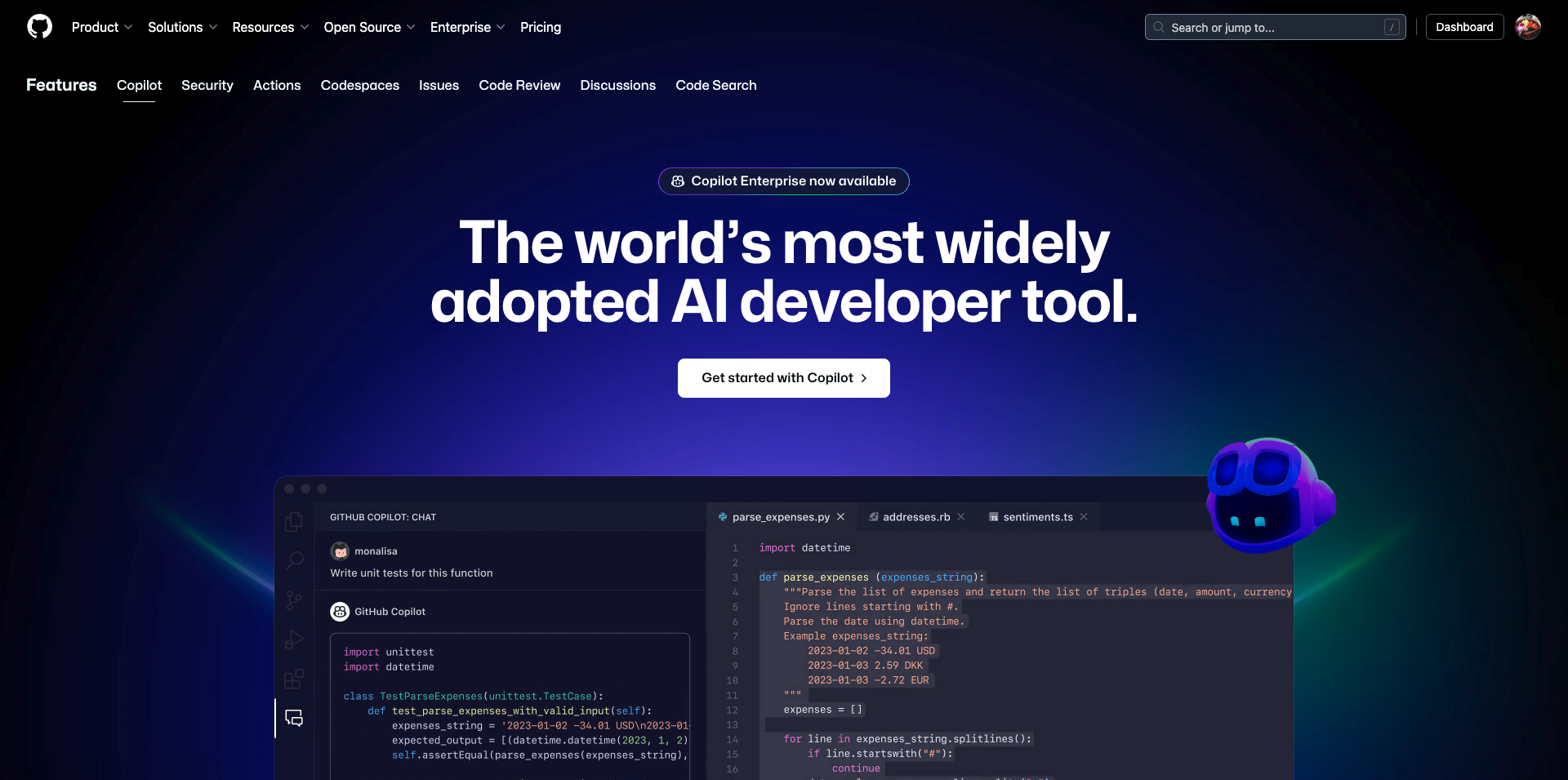This screenshot has width=1568, height=780.
Task: Open the Open Source dropdown
Action: coord(369,27)
